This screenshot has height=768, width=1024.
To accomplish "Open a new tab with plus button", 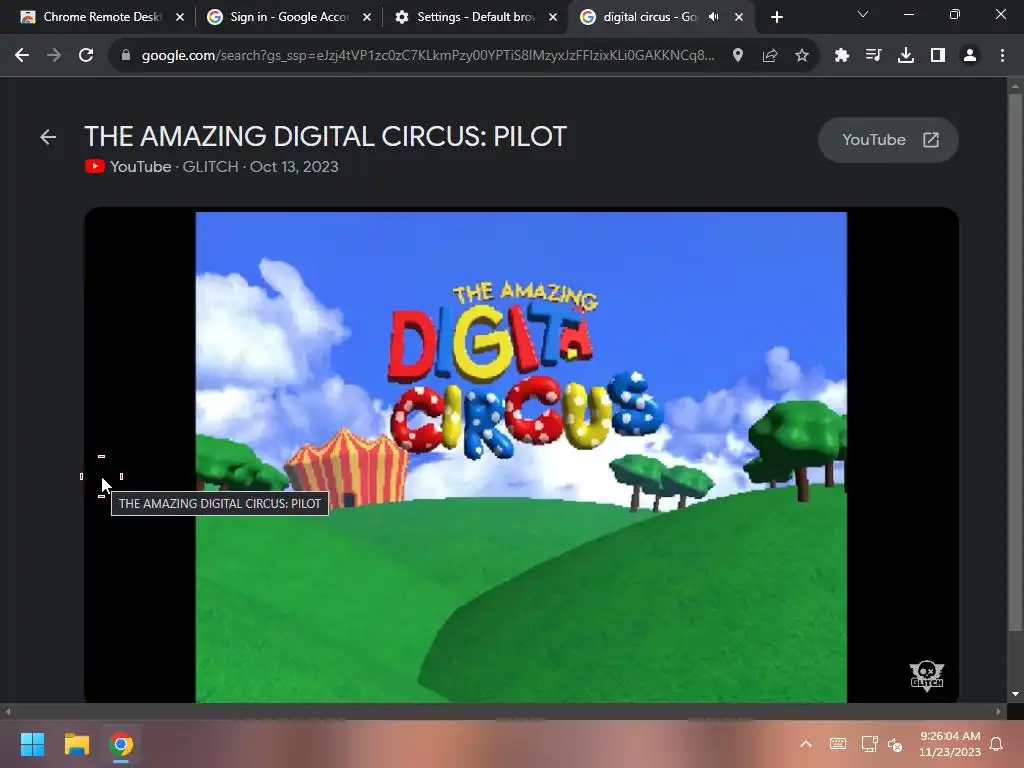I will pyautogui.click(x=776, y=17).
